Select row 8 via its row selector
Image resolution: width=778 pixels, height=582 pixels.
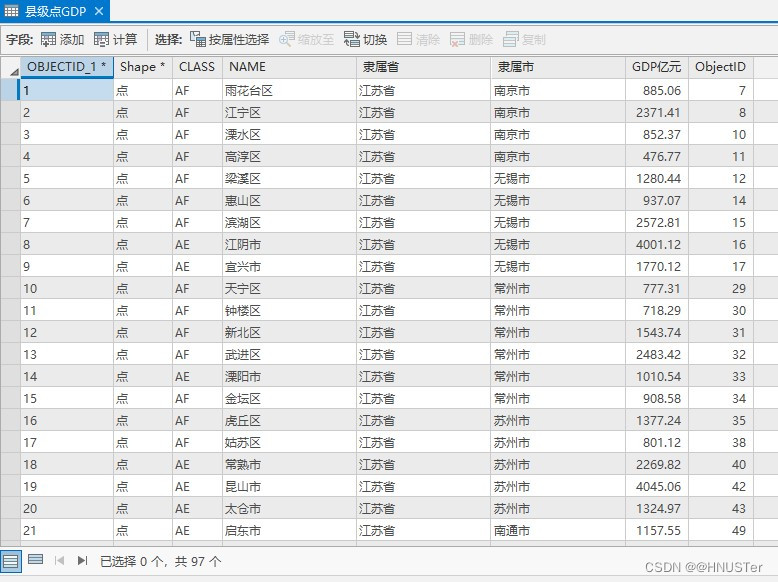[10, 245]
